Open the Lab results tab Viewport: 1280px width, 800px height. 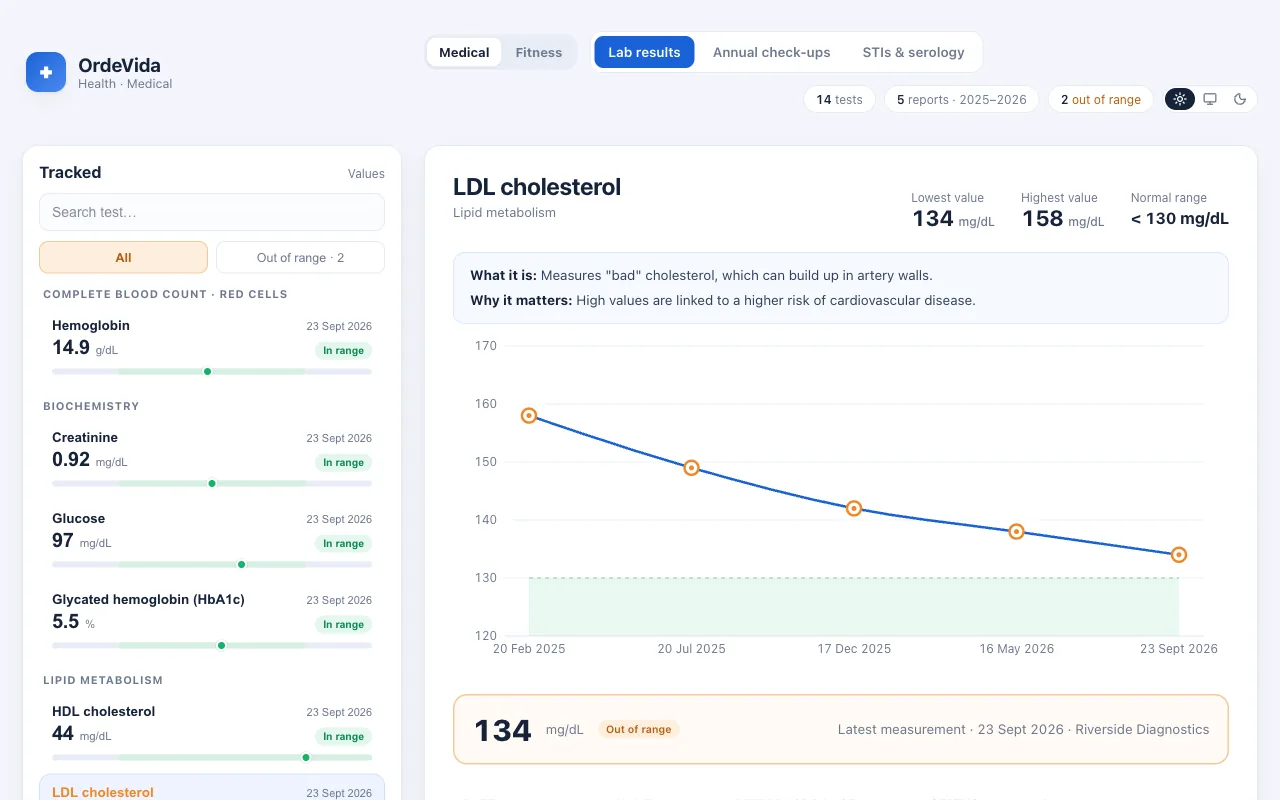tap(644, 52)
